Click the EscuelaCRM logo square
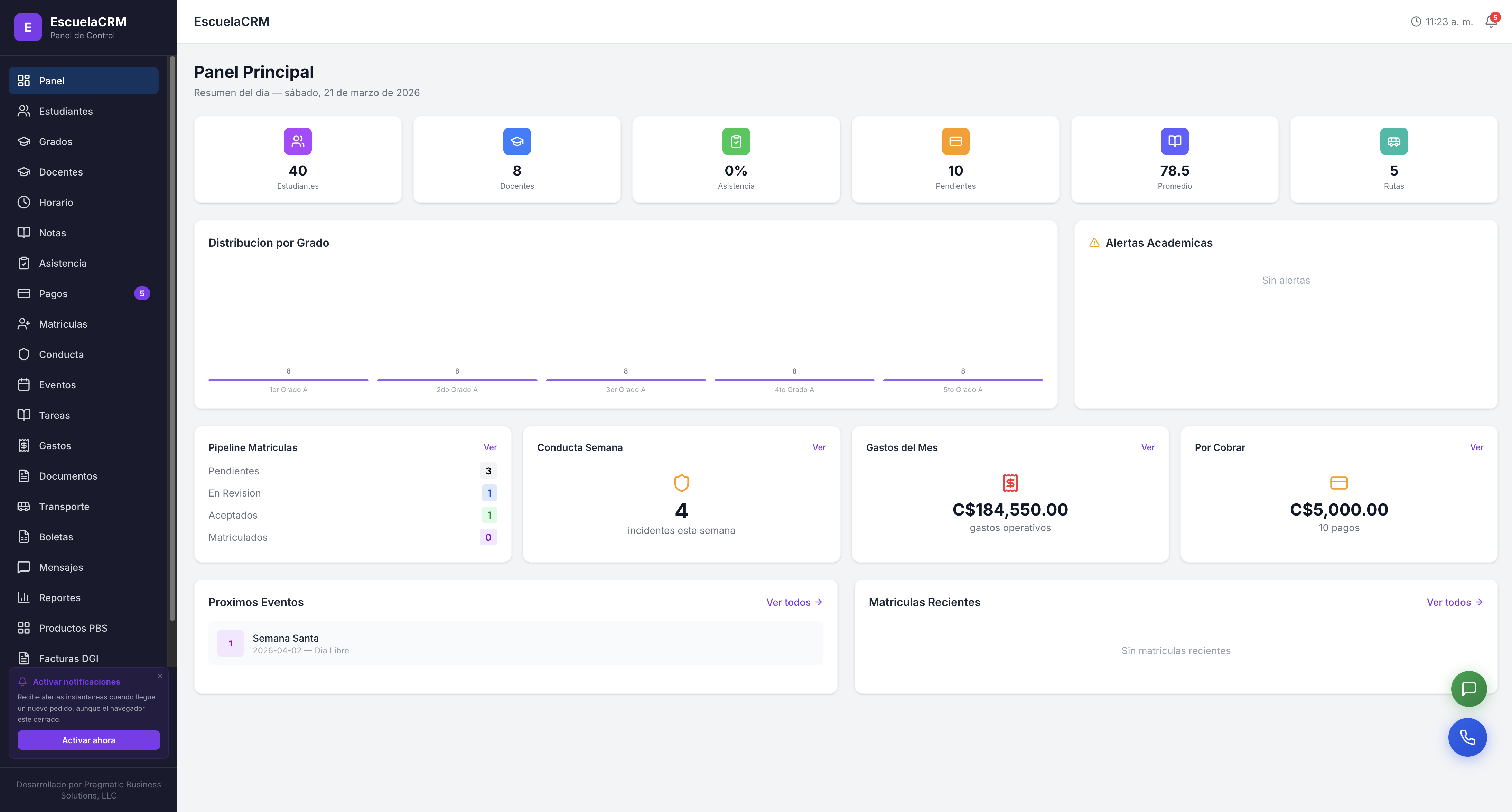This screenshot has height=812, width=1512. [x=28, y=27]
